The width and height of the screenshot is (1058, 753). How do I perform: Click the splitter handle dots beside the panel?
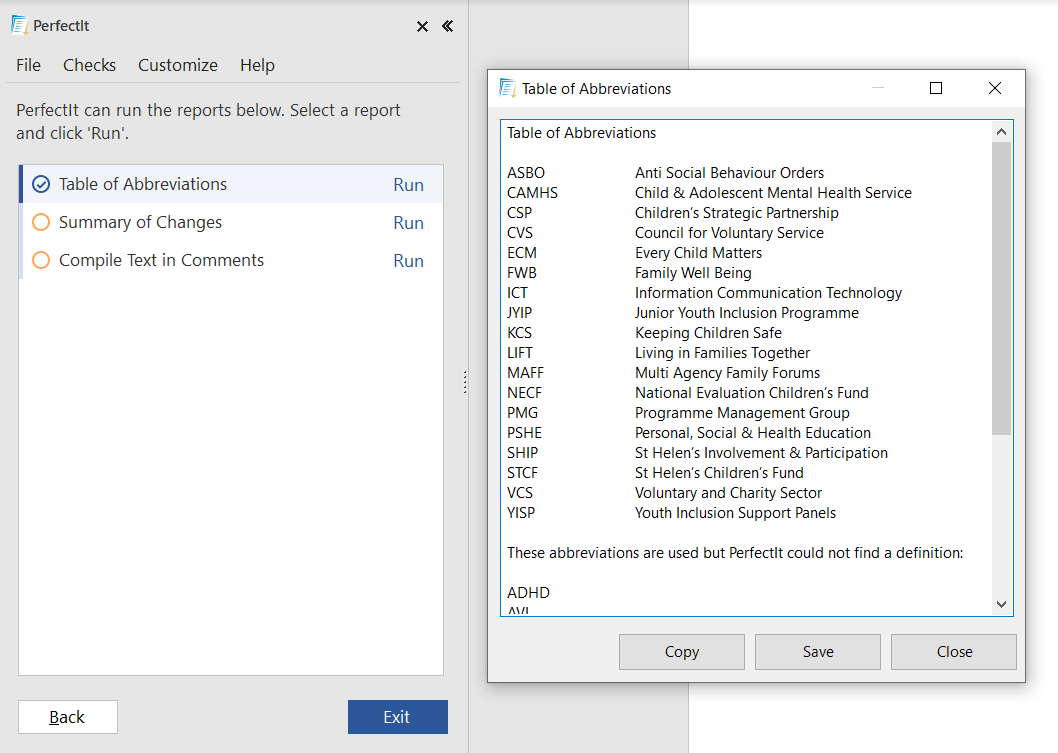pyautogui.click(x=465, y=382)
